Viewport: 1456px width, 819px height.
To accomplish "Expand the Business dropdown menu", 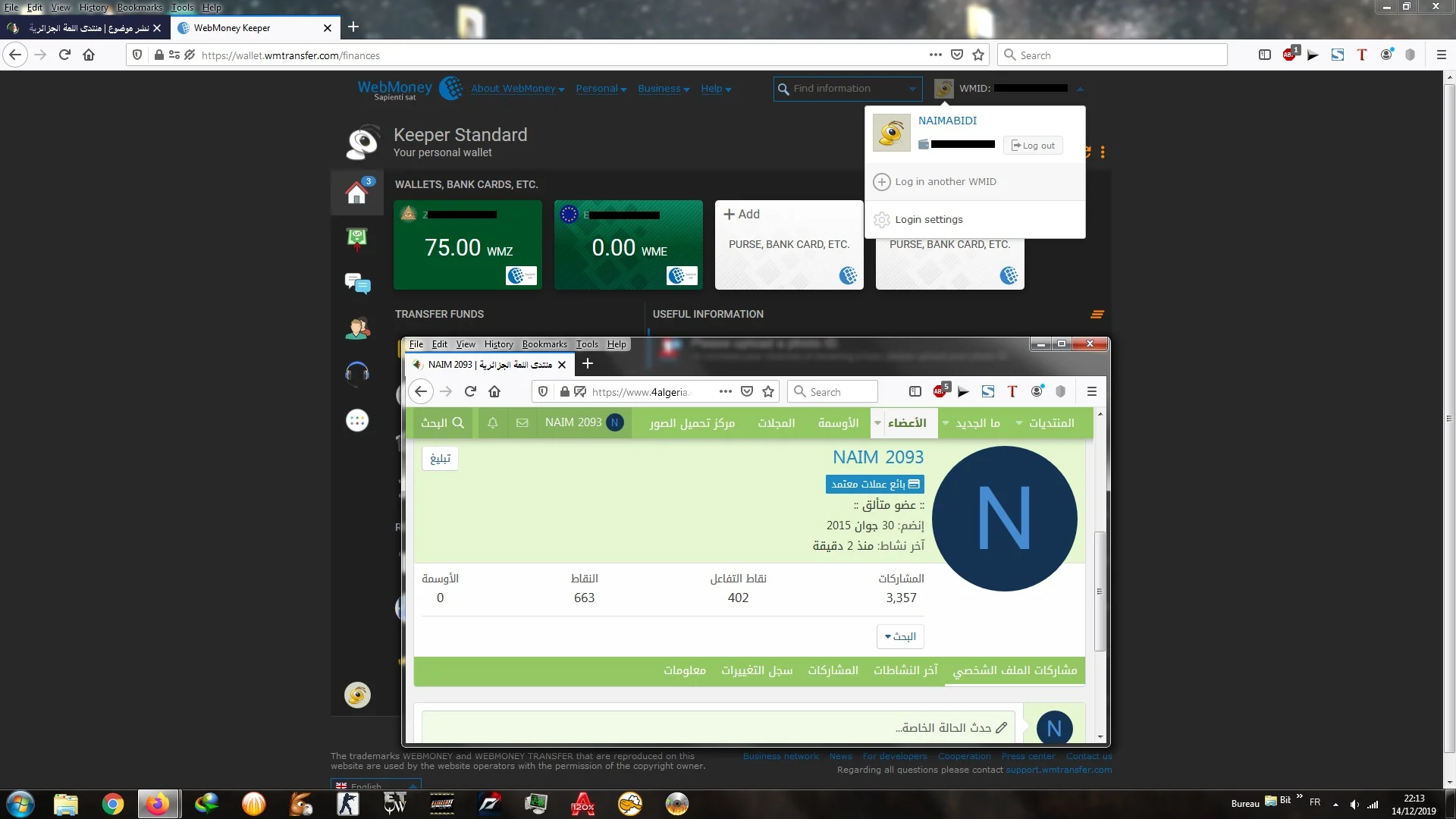I will 664,89.
